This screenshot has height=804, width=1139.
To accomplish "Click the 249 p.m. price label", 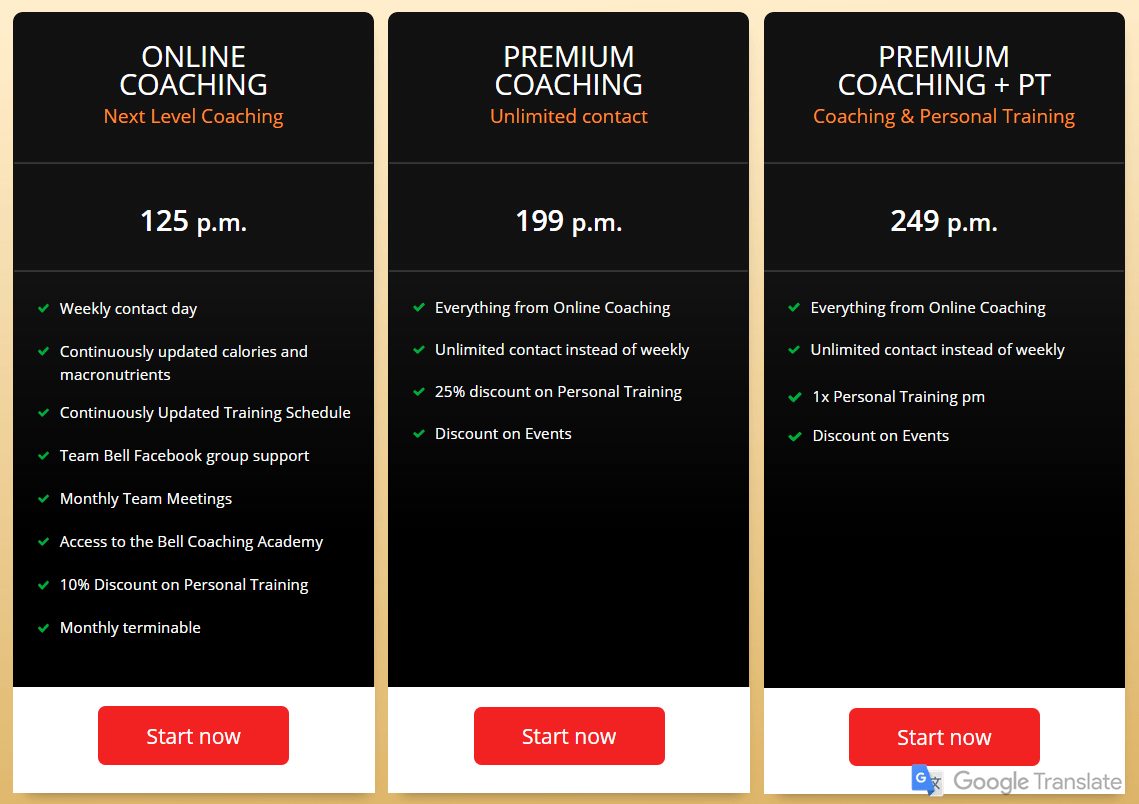I will [x=944, y=220].
